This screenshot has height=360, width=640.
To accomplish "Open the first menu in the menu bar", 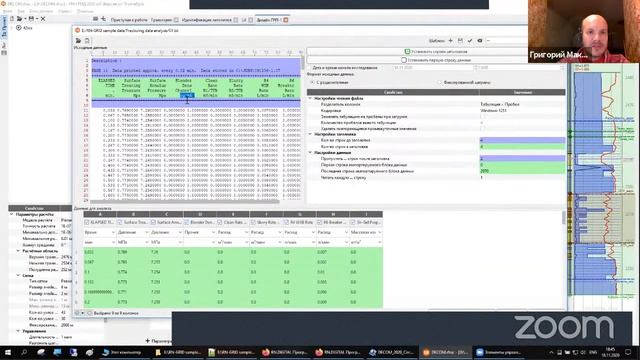I will [7, 11].
